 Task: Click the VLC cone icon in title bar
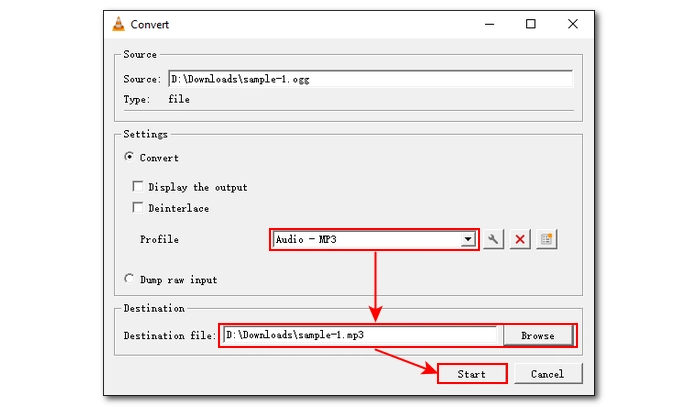tap(118, 24)
